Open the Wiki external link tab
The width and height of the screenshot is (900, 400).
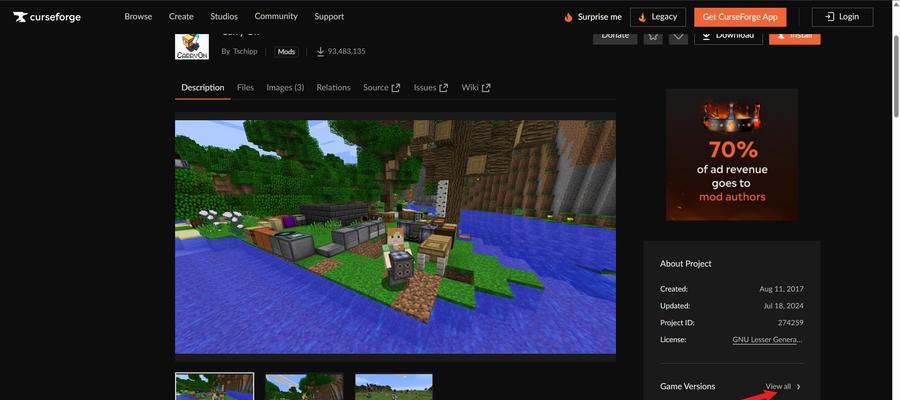[x=476, y=88]
